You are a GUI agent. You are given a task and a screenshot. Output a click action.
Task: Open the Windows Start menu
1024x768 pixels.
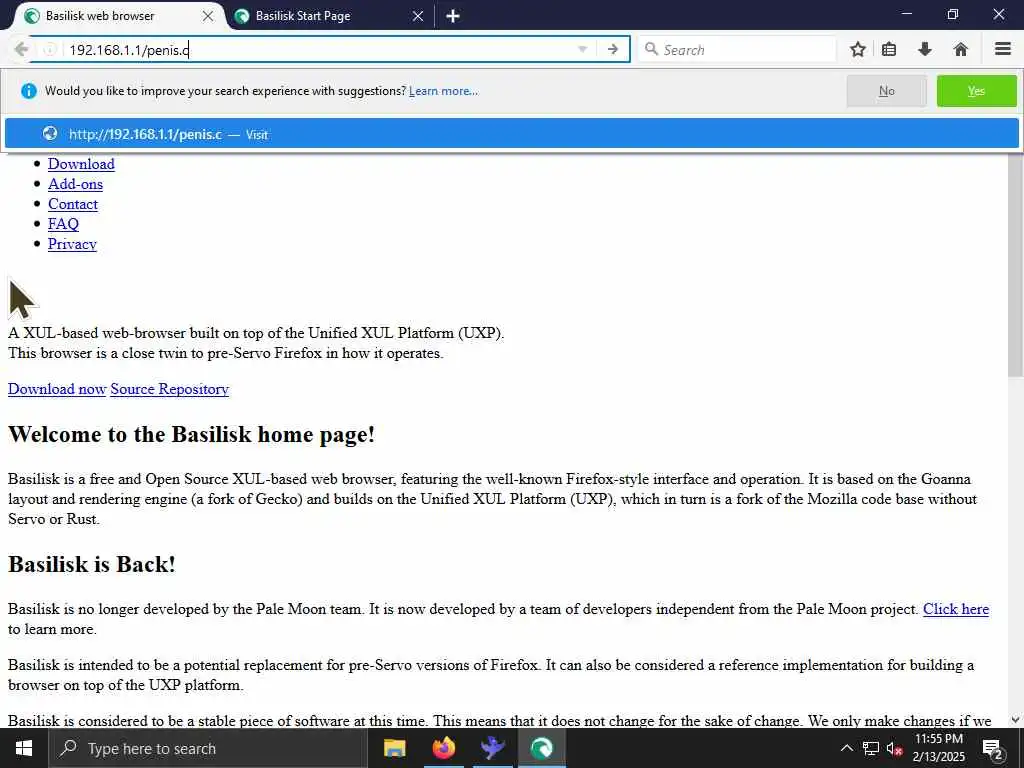click(24, 748)
